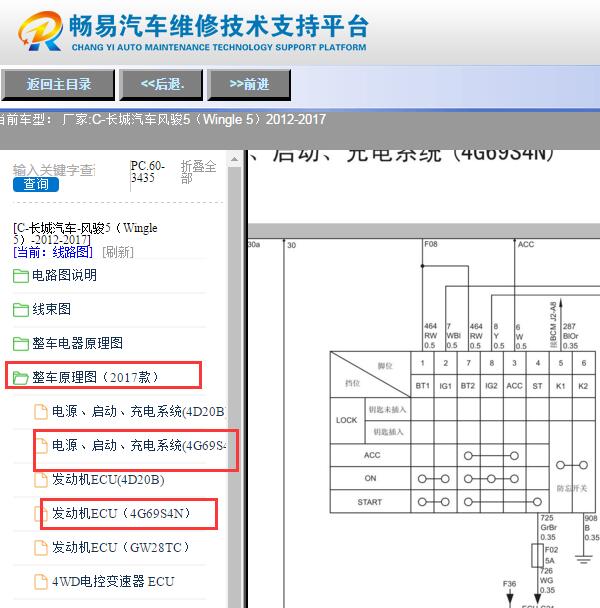Screen dimensions: 600x608
Task: Click the 整车原理图（2017款）open folder icon
Action: click(21, 378)
